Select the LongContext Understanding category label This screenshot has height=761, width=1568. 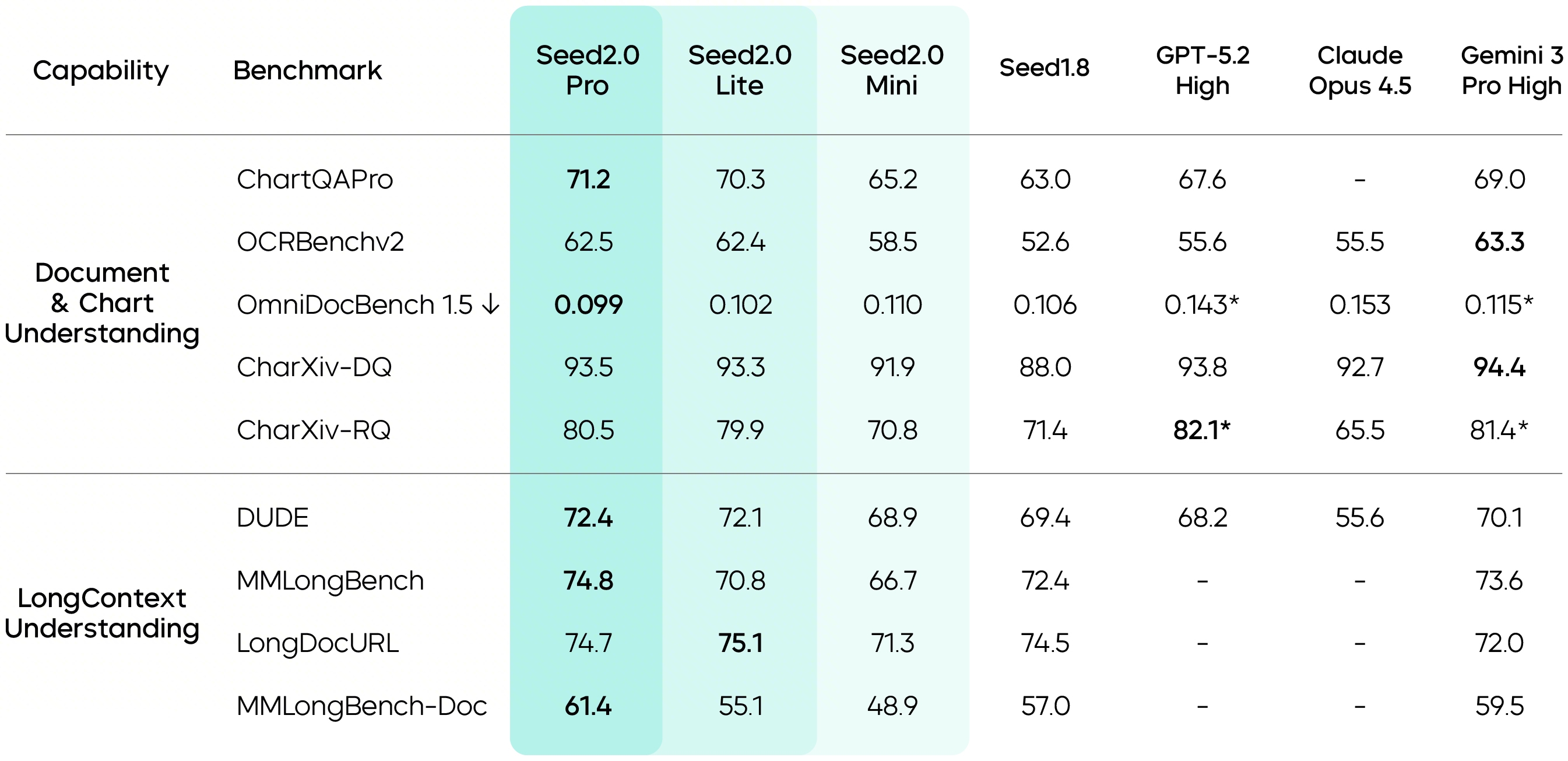tap(101, 613)
